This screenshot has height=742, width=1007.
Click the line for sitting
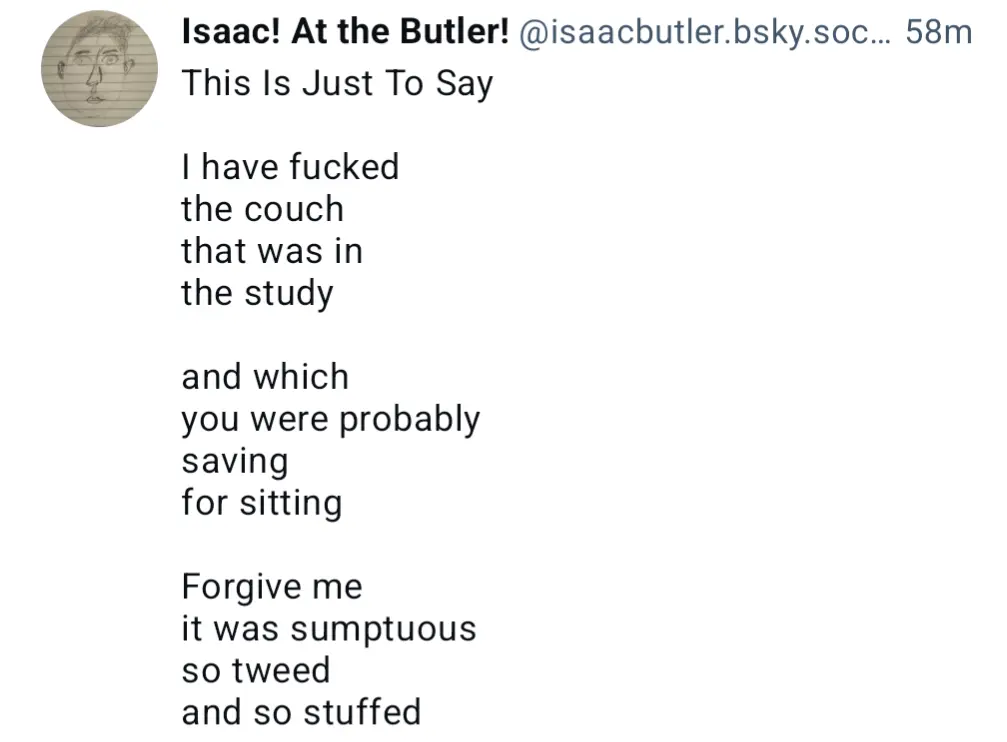coord(261,503)
